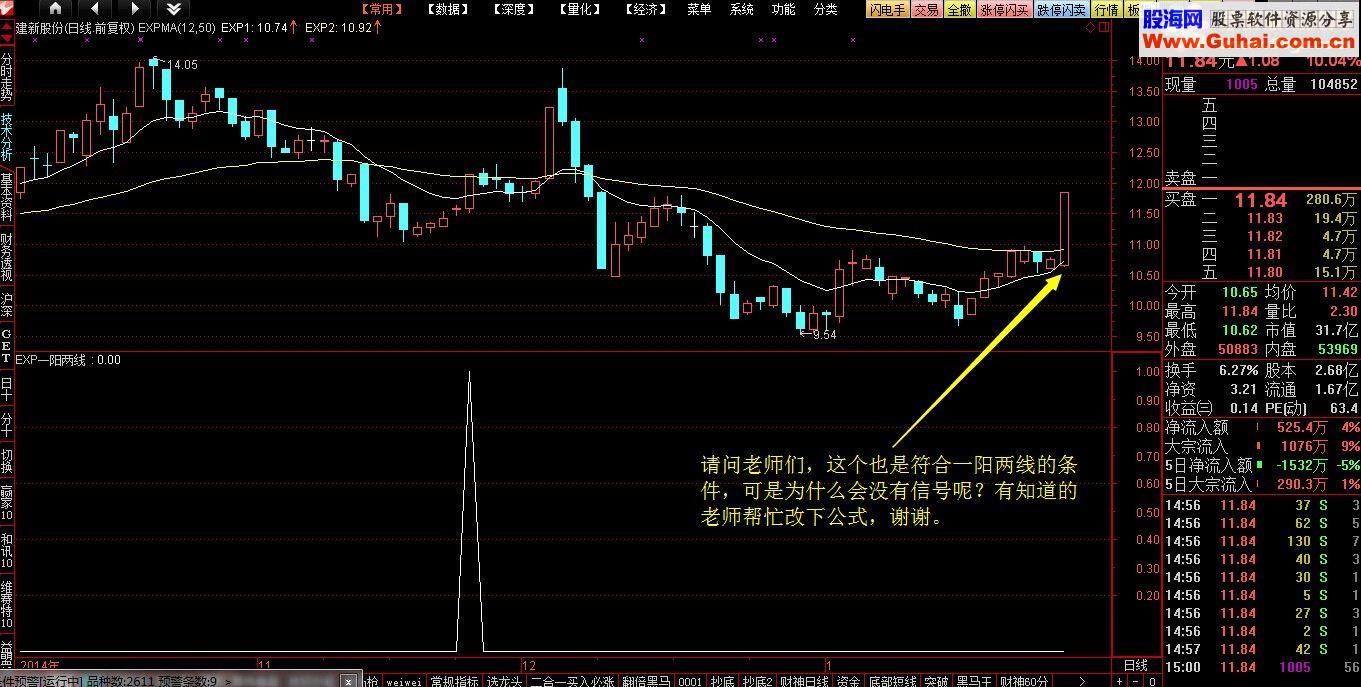The width and height of the screenshot is (1361, 687).
Task: Select the weiwei indicator tab
Action: click(404, 681)
